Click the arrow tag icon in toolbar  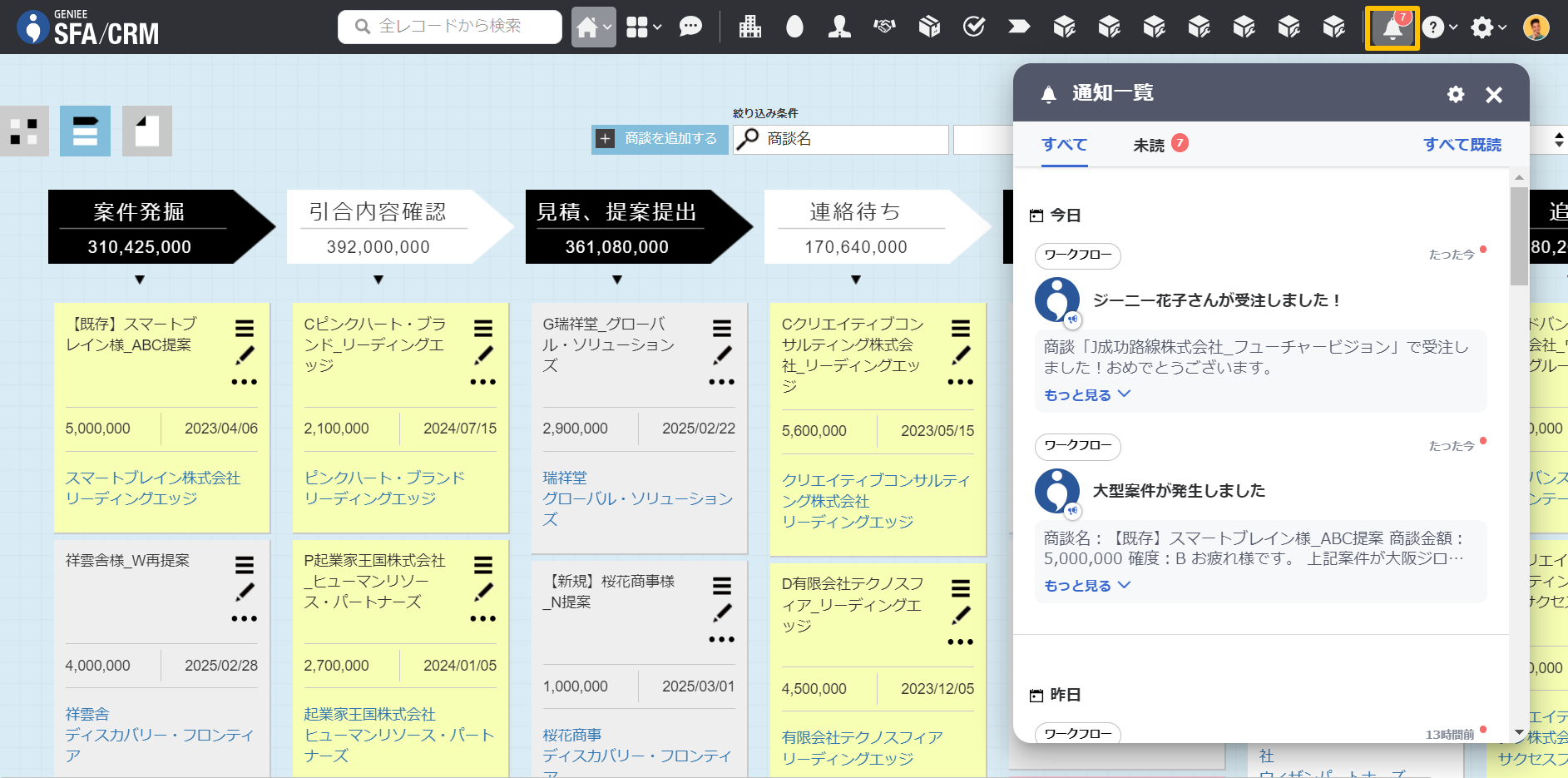point(1019,27)
